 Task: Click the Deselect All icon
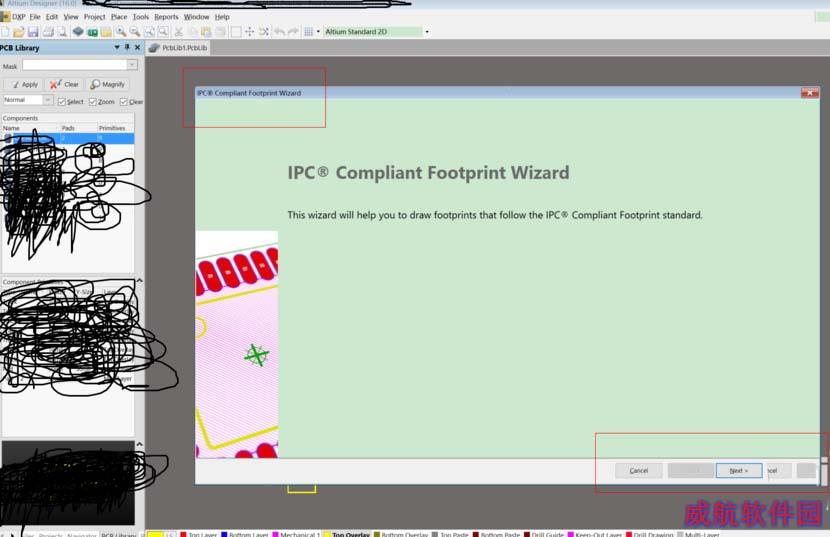coord(264,32)
